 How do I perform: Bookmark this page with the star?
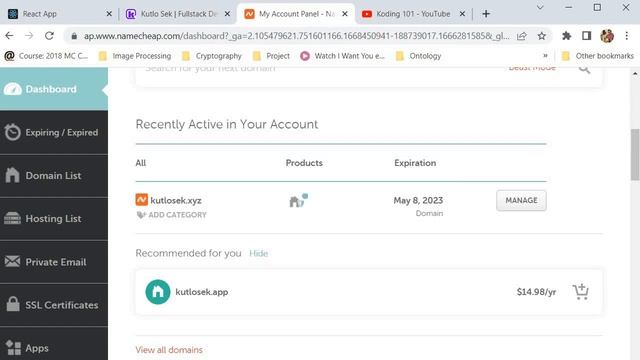coord(542,36)
